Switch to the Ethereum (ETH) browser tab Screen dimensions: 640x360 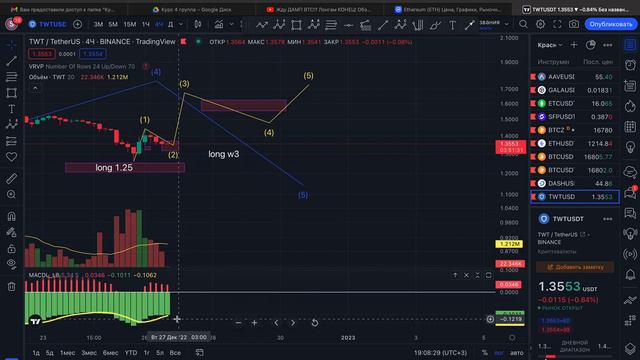[x=448, y=9]
